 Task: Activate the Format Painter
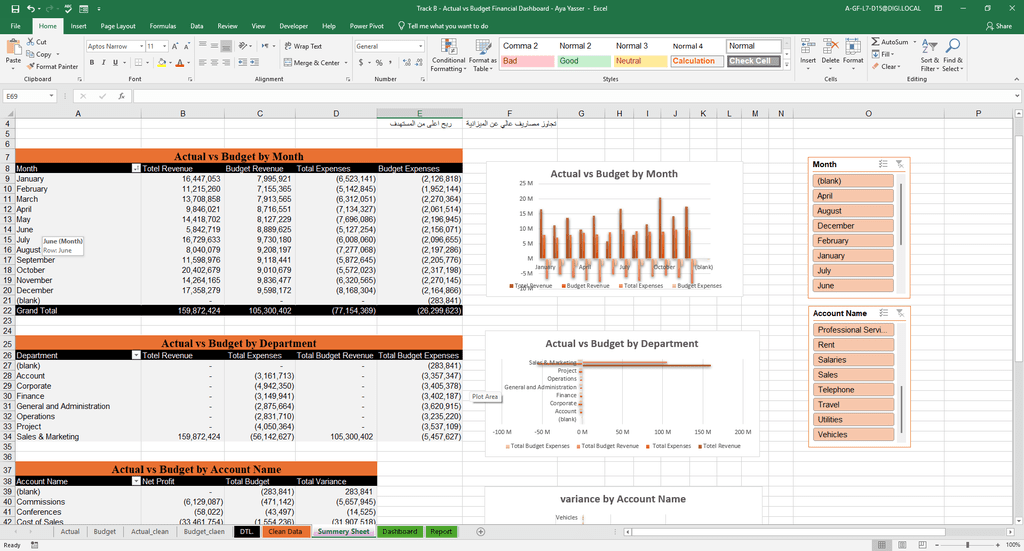52,67
